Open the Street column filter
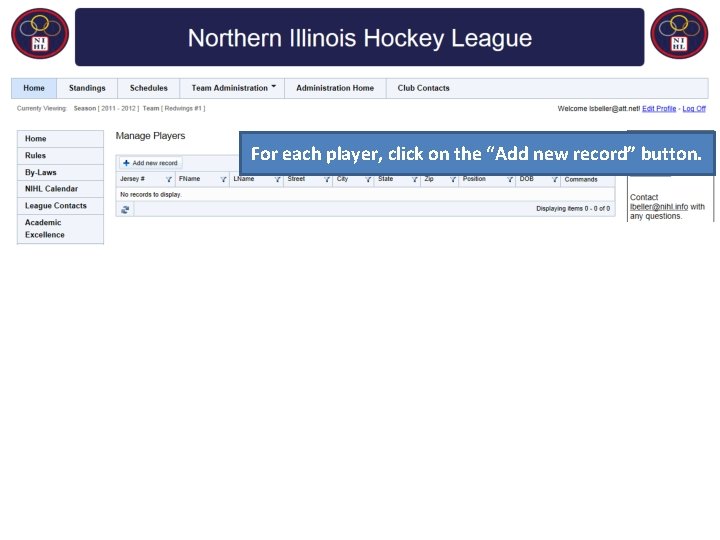The height and width of the screenshot is (540, 720). [x=326, y=179]
